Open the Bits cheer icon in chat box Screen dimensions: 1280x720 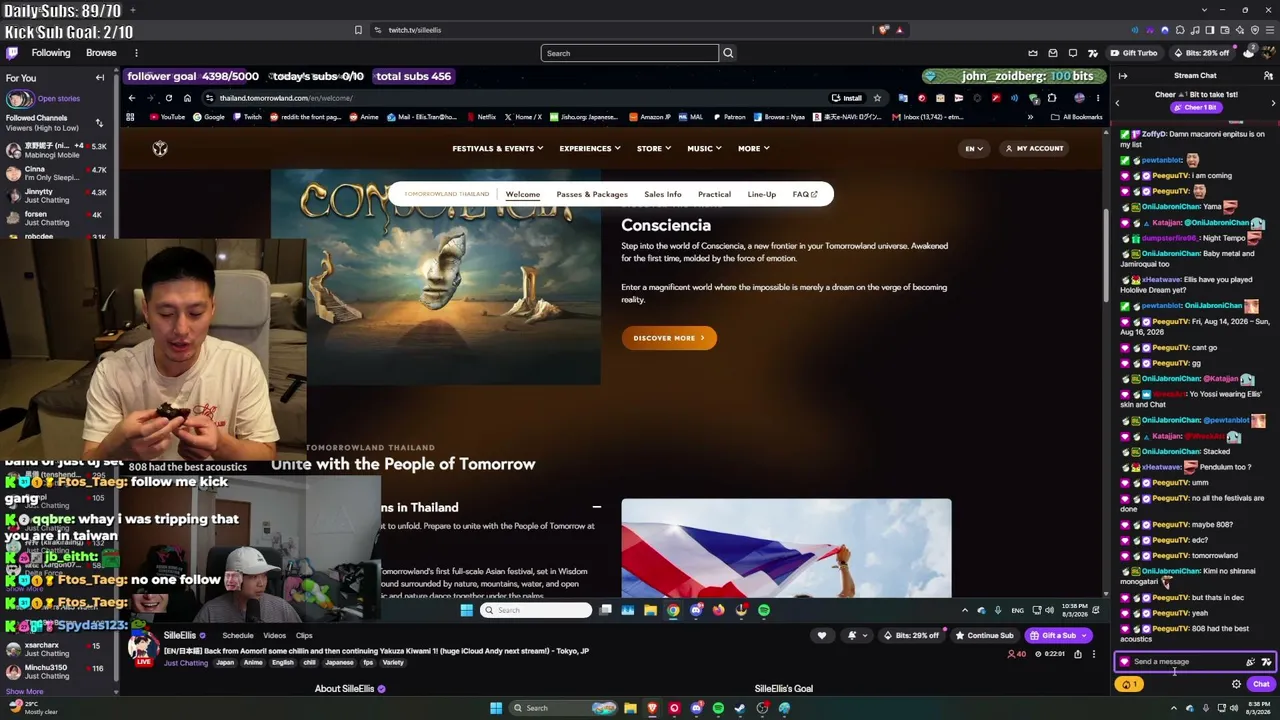pyautogui.click(x=1250, y=662)
